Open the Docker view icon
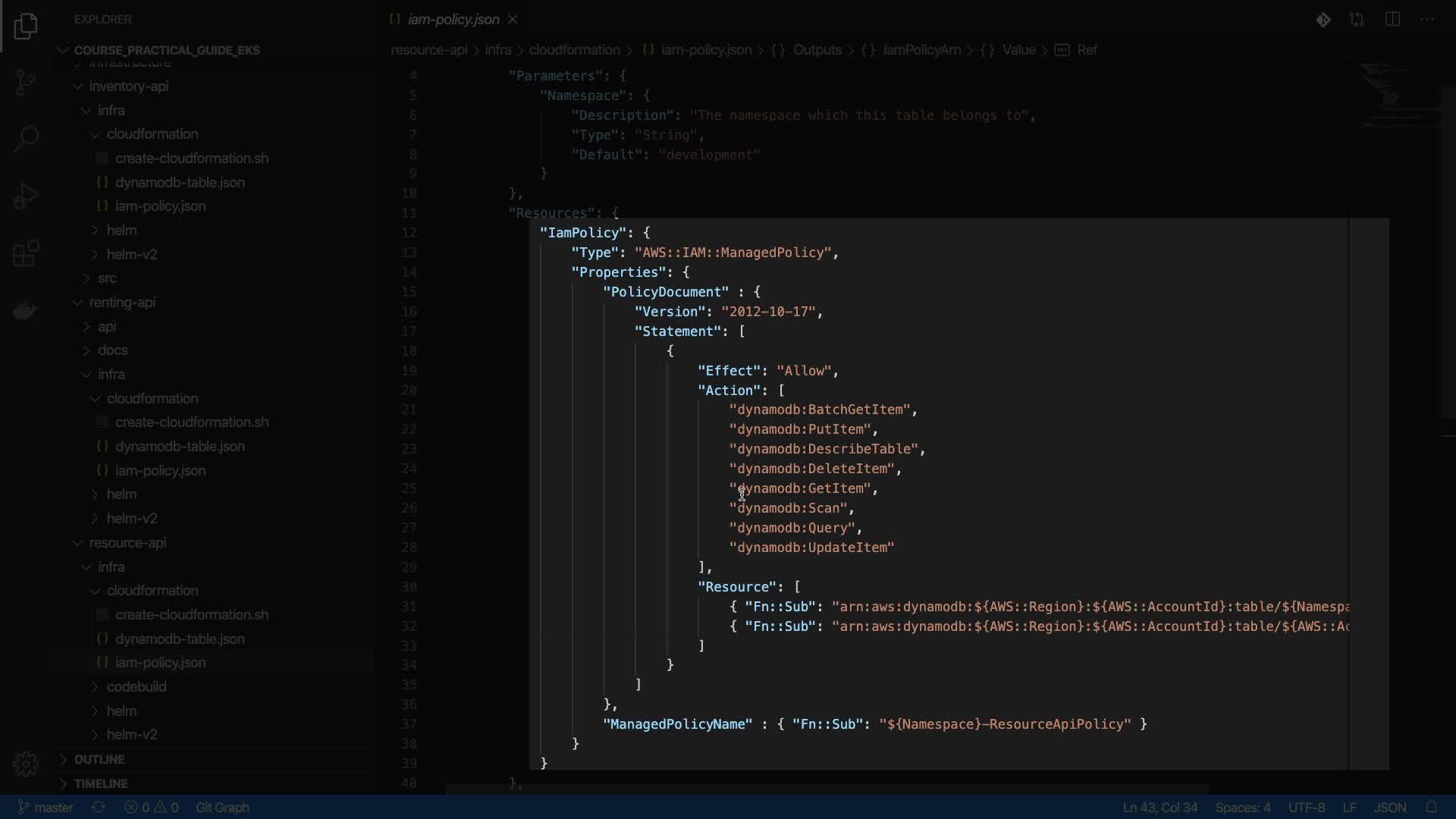The height and width of the screenshot is (819, 1456). coord(26,310)
